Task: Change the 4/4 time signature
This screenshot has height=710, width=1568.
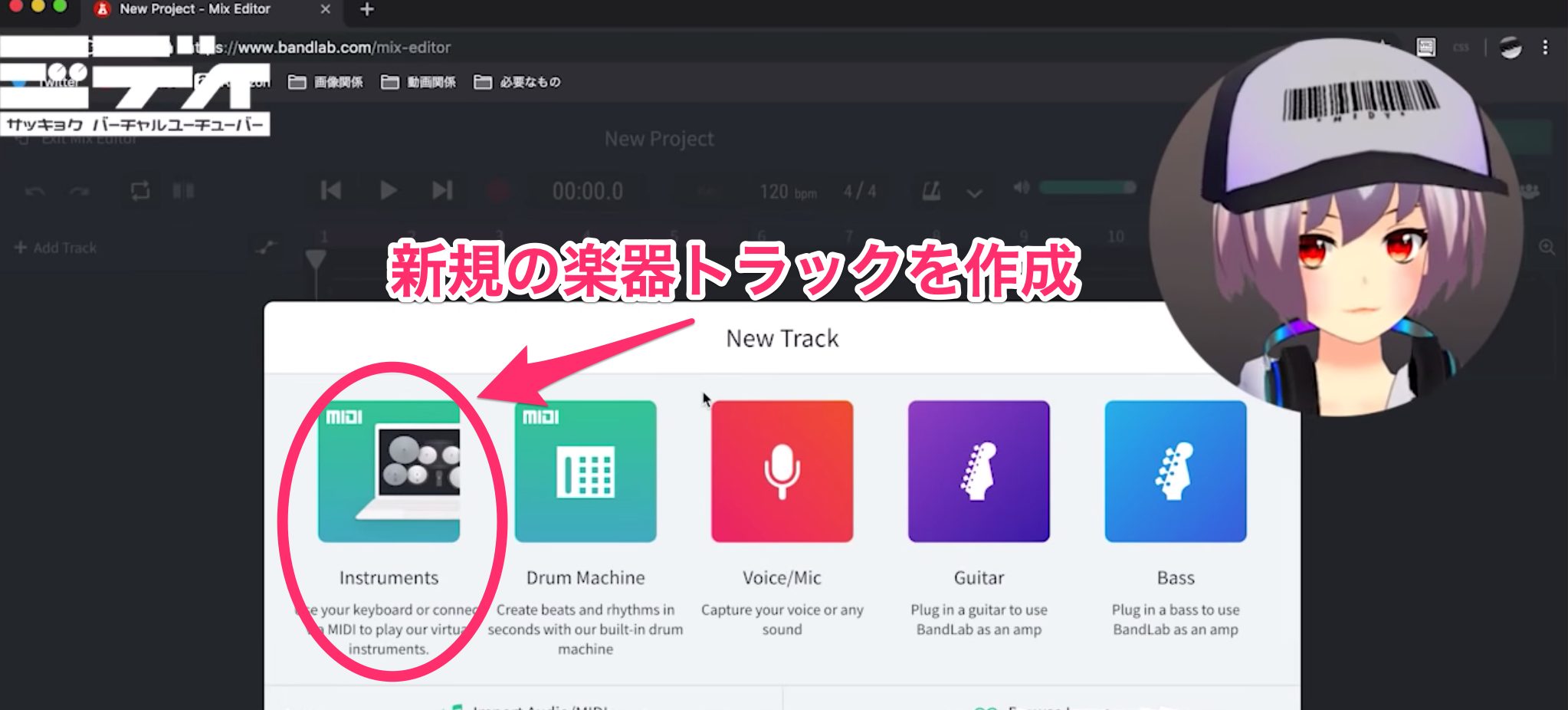Action: (x=860, y=191)
